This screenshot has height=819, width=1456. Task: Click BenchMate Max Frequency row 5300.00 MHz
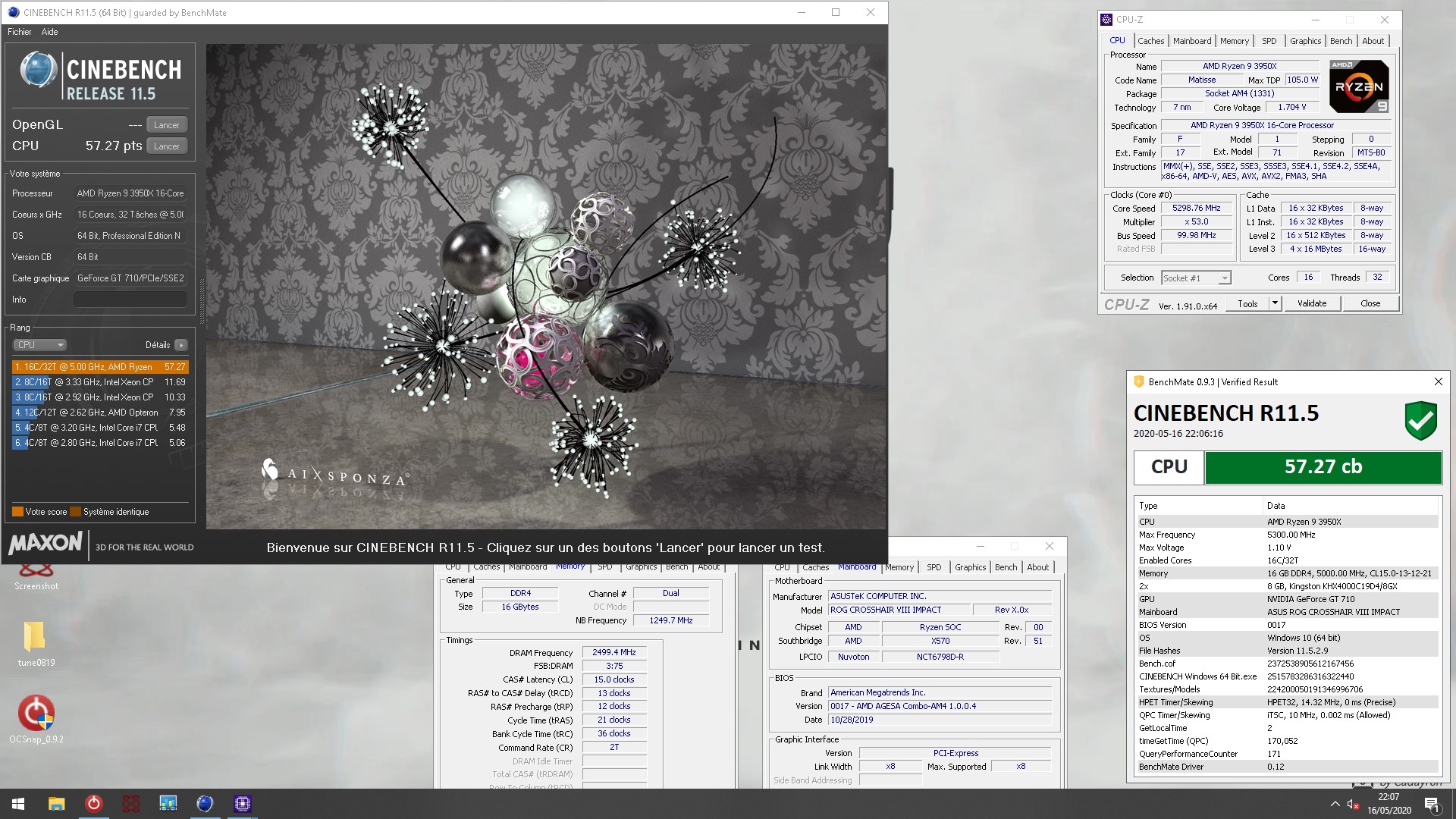[1287, 535]
